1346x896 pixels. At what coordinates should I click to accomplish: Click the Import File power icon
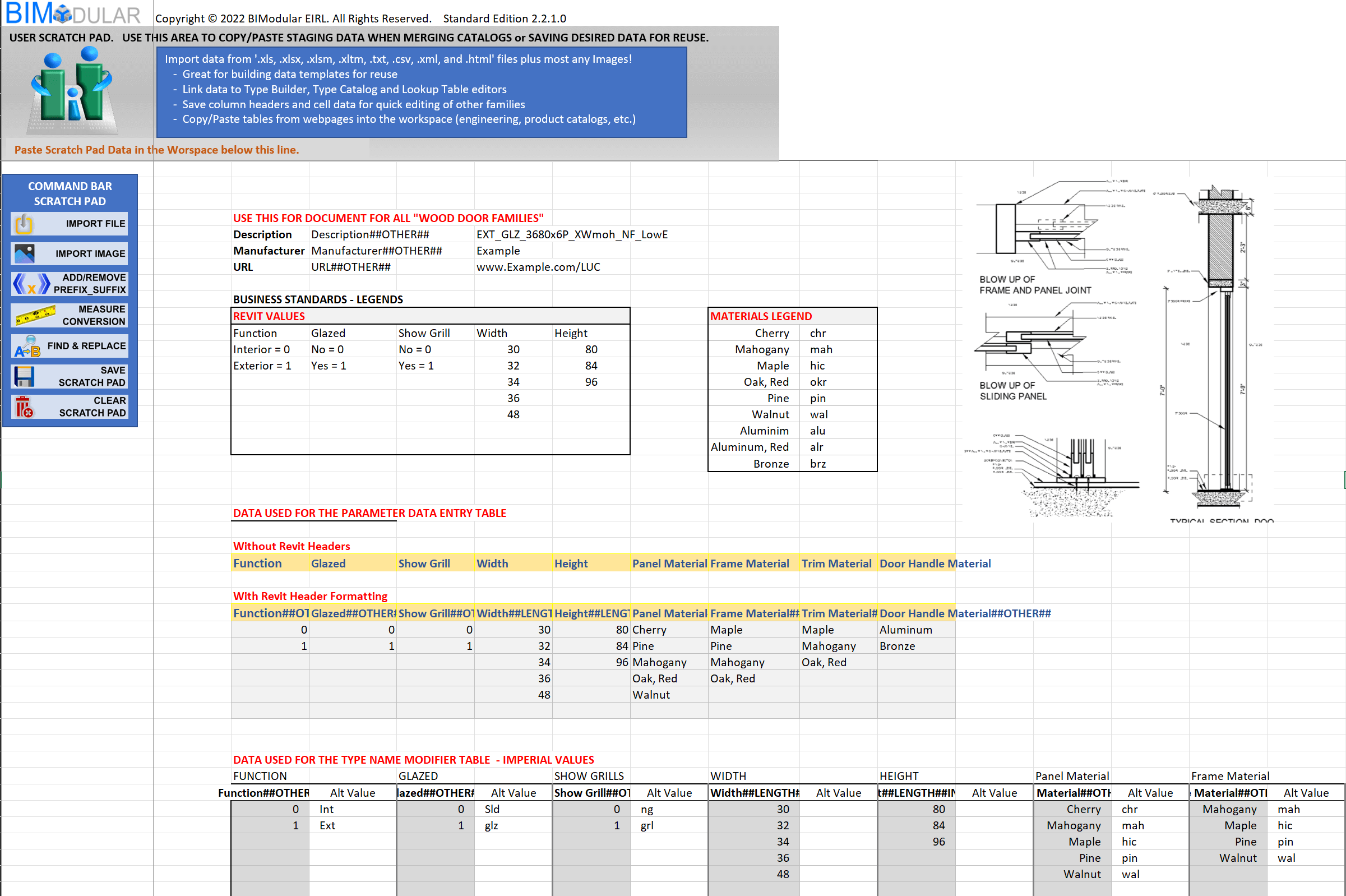click(24, 224)
